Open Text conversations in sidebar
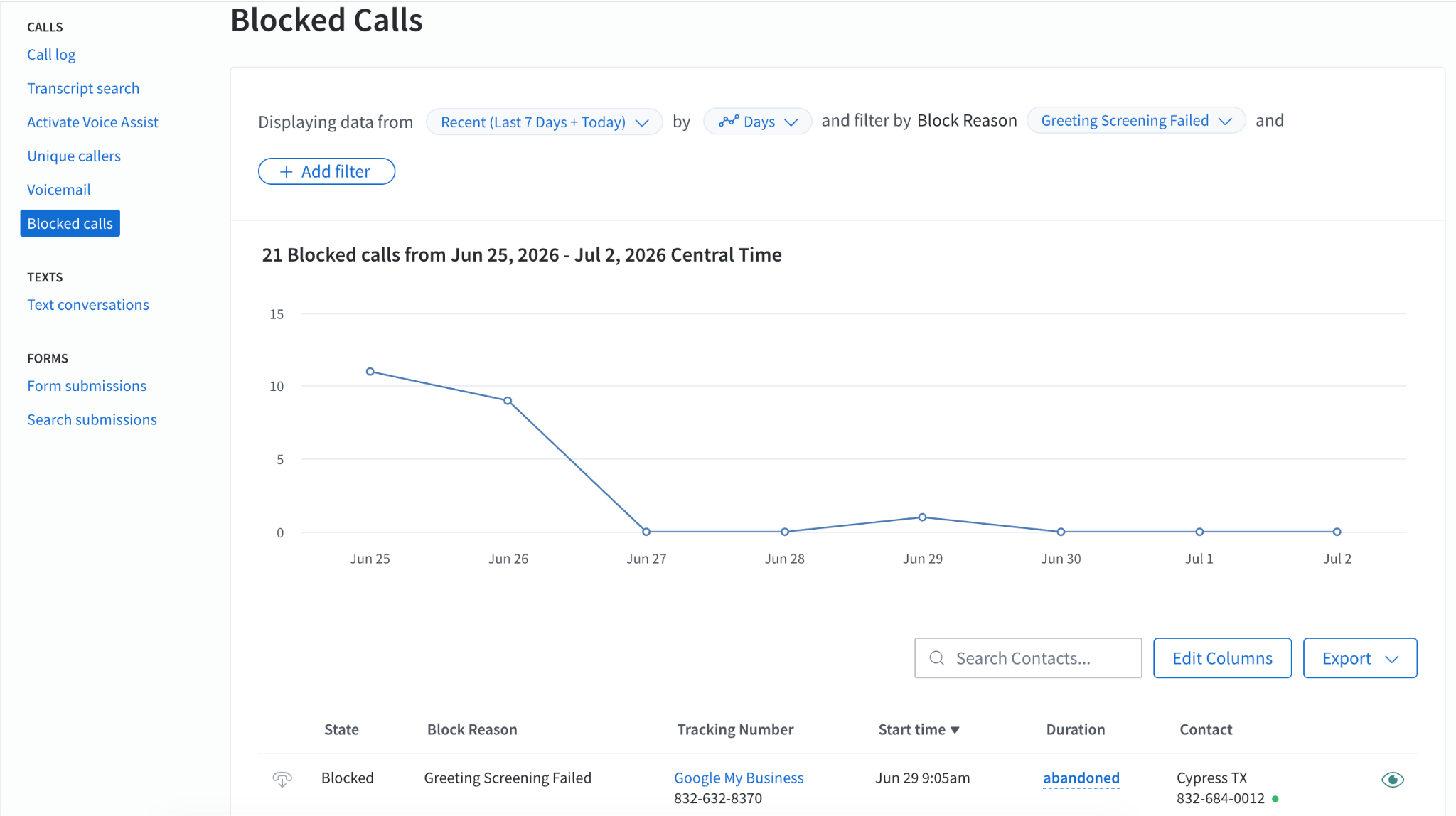This screenshot has height=816, width=1456. pyautogui.click(x=88, y=305)
